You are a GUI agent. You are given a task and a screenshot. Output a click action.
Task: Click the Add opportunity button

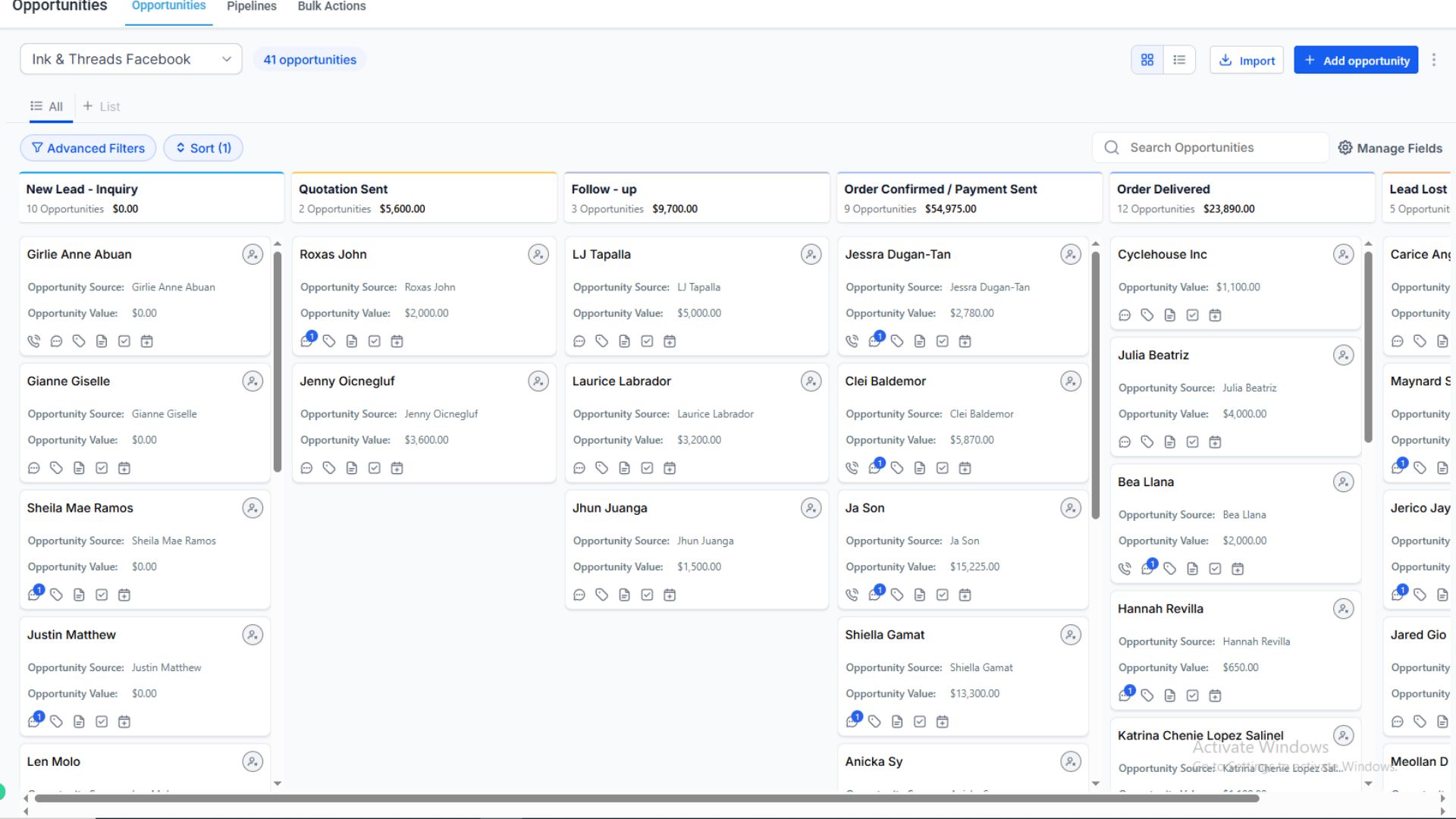[1356, 61]
